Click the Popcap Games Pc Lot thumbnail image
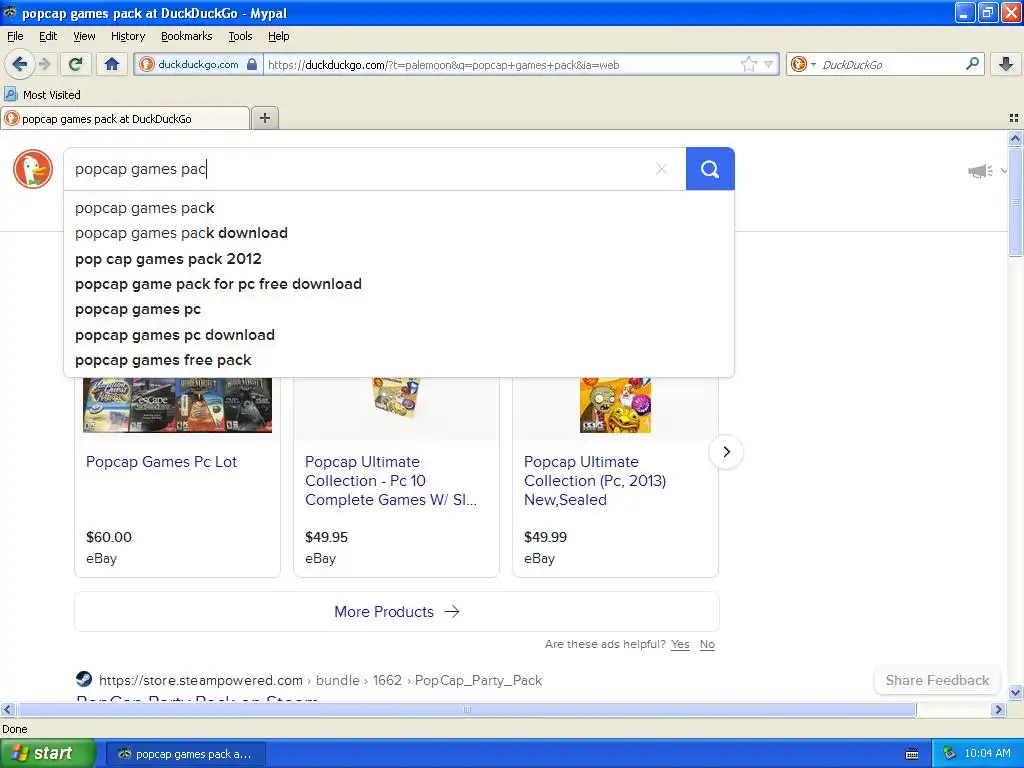This screenshot has height=768, width=1024. pos(177,405)
